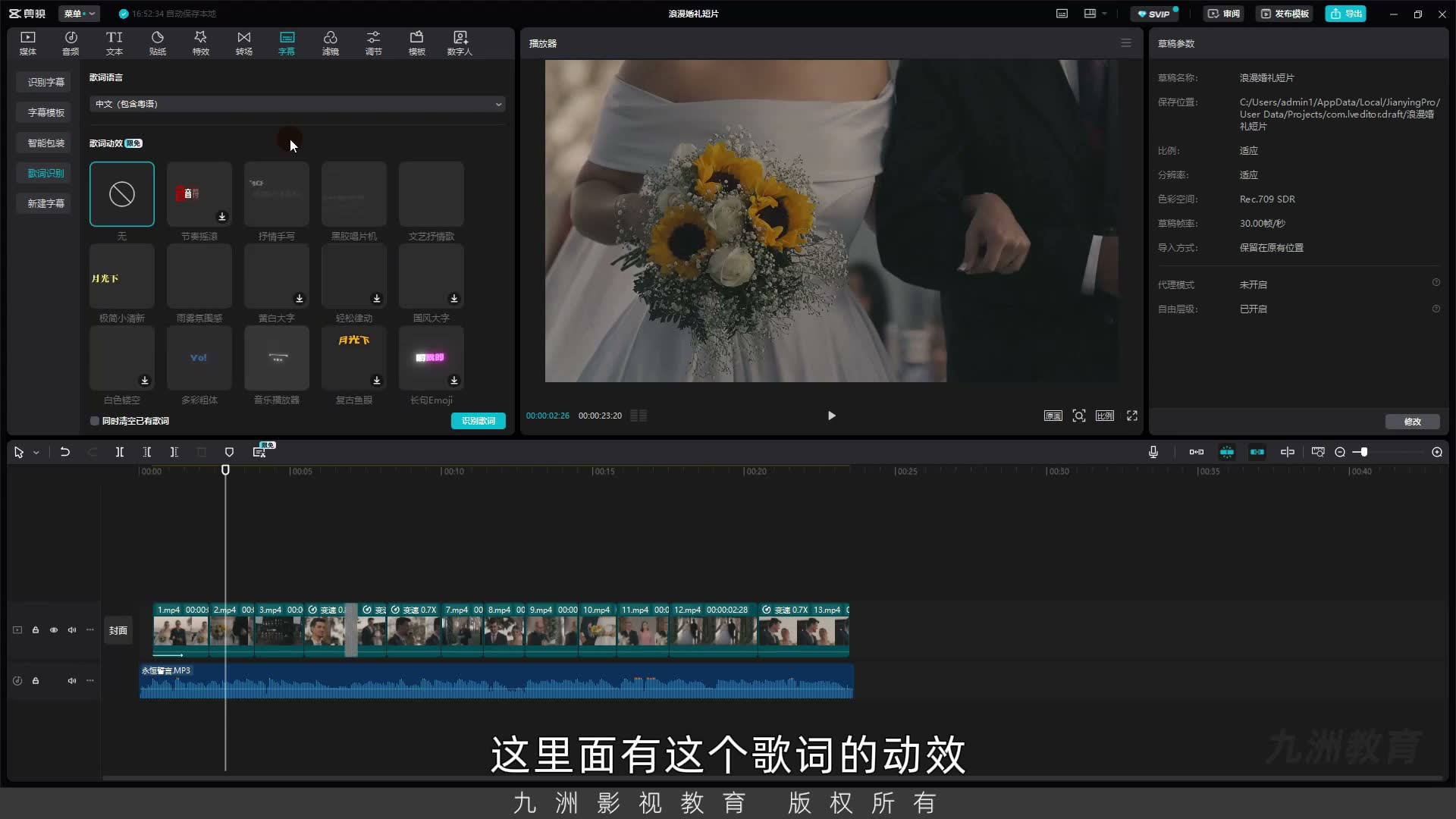Choose the 极简小清新 lyric effect
The height and width of the screenshot is (819, 1456).
coord(121,276)
